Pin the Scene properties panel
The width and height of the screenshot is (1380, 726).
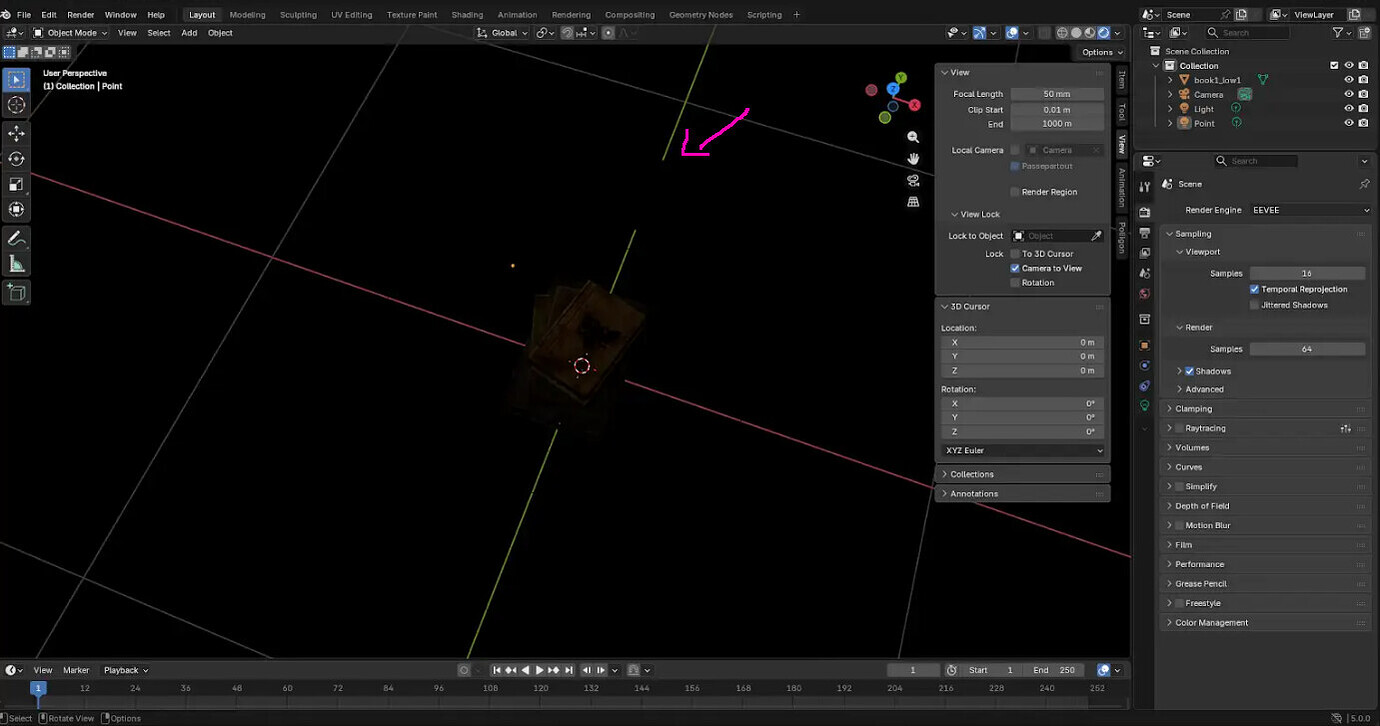1364,184
